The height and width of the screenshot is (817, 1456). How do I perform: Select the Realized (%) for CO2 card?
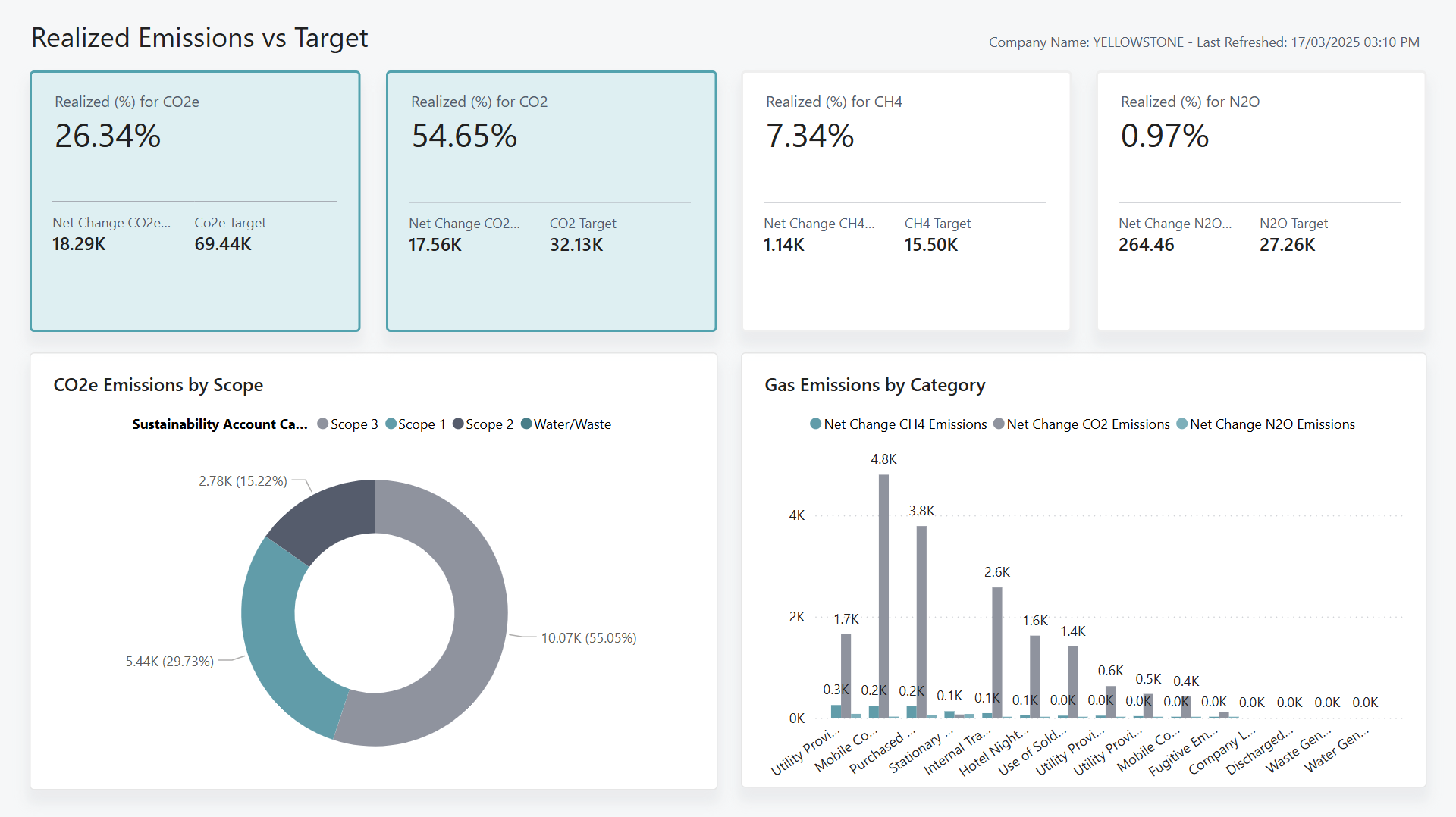pyautogui.click(x=551, y=201)
